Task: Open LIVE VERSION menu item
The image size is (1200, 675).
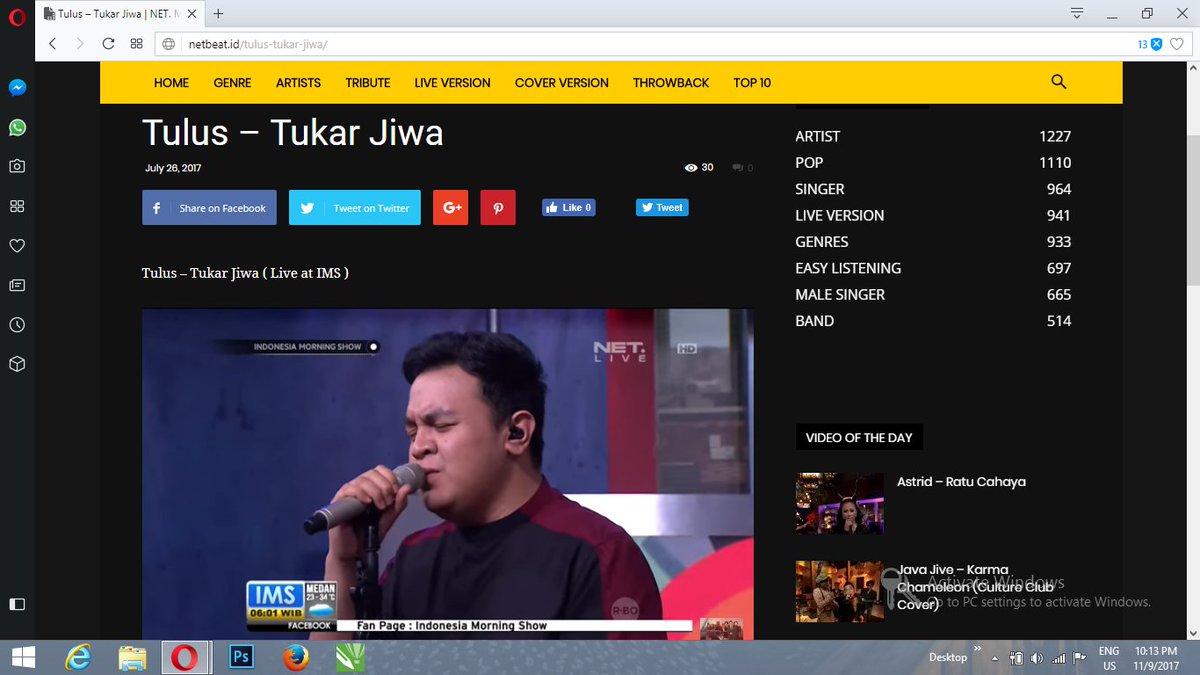Action: click(x=452, y=83)
